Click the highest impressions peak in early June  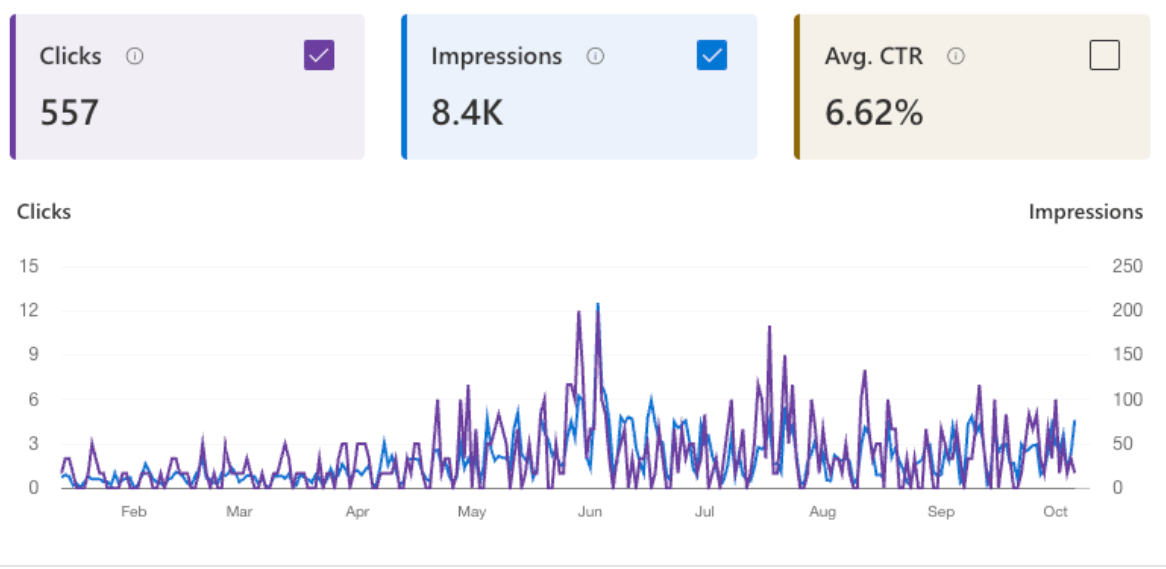point(598,305)
